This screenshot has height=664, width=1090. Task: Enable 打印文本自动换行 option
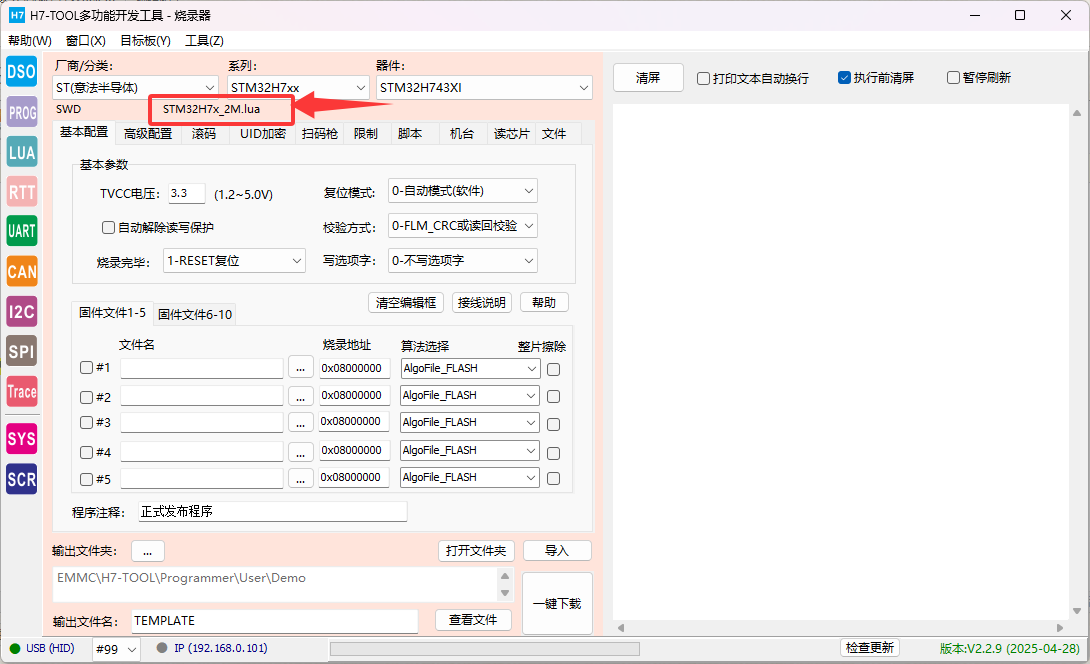[x=703, y=78]
